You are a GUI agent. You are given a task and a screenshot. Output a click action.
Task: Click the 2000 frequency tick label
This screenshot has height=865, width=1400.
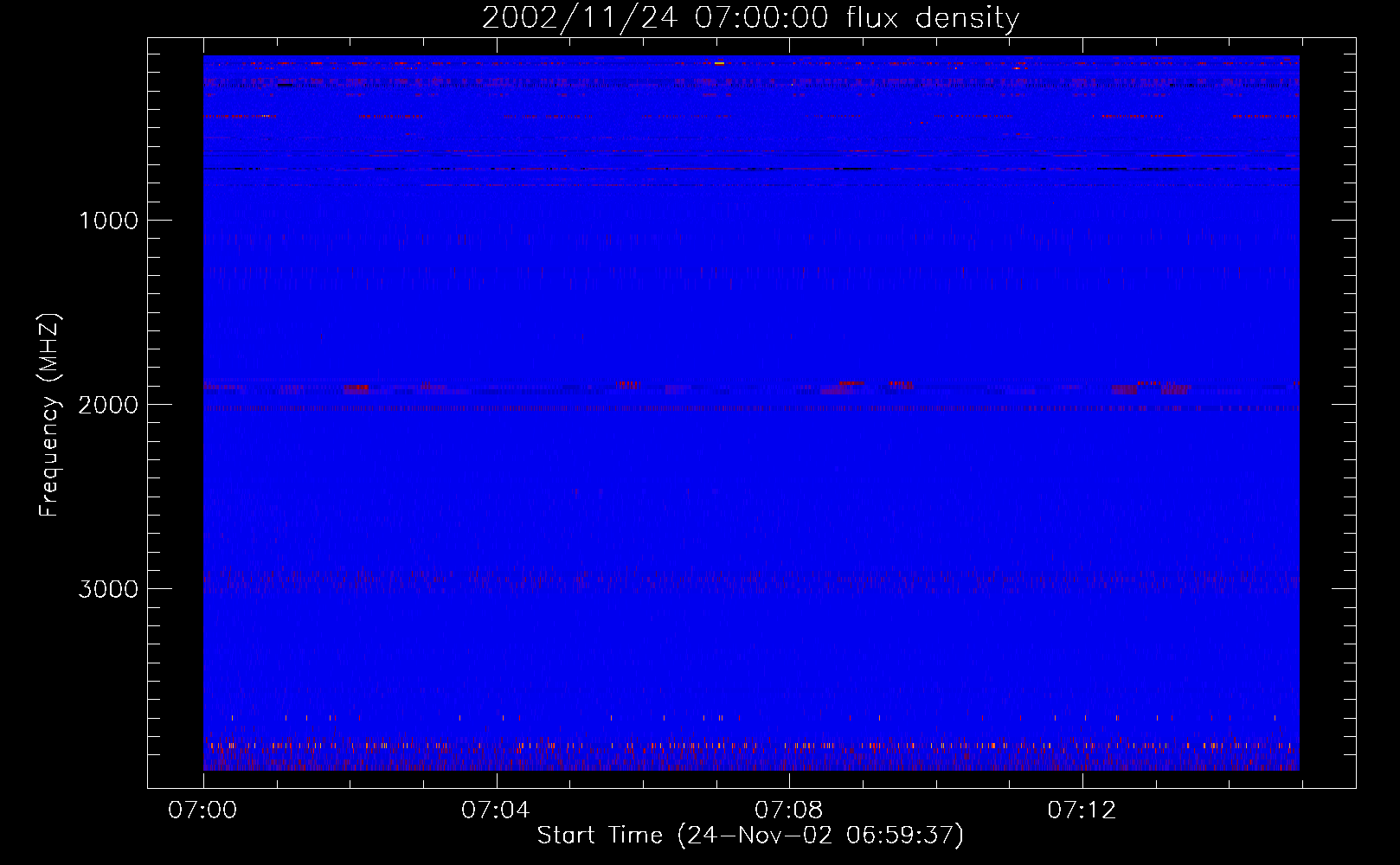[108, 405]
